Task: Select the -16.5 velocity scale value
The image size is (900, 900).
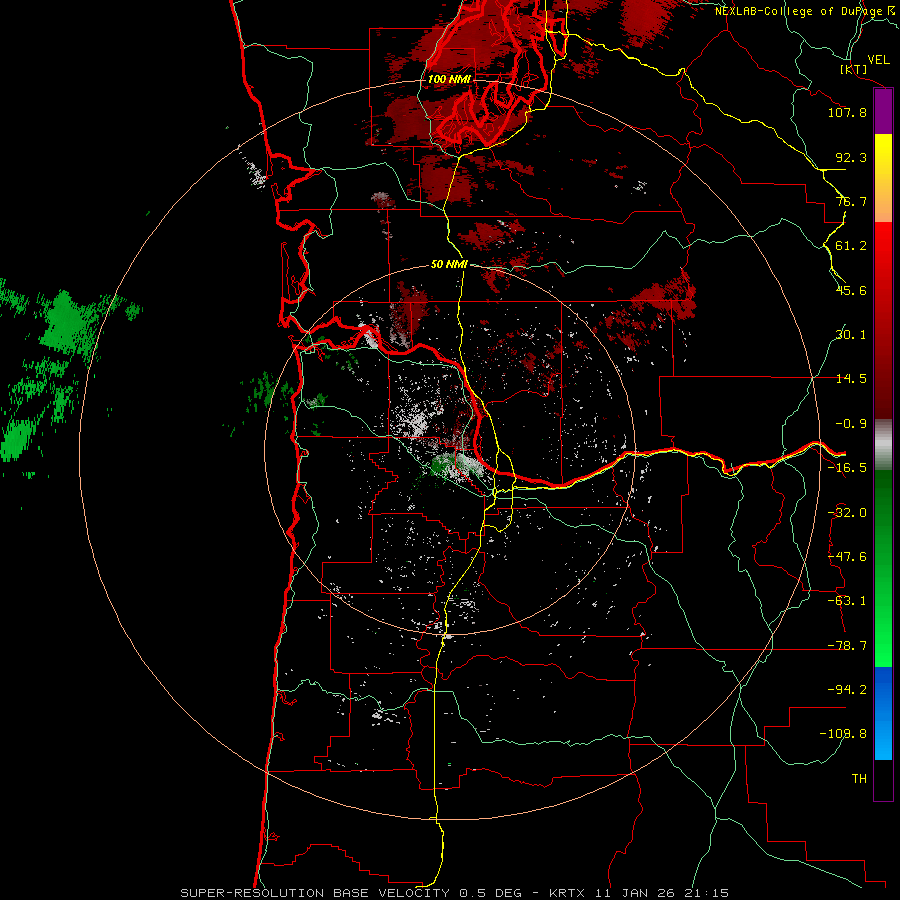Action: 847,468
